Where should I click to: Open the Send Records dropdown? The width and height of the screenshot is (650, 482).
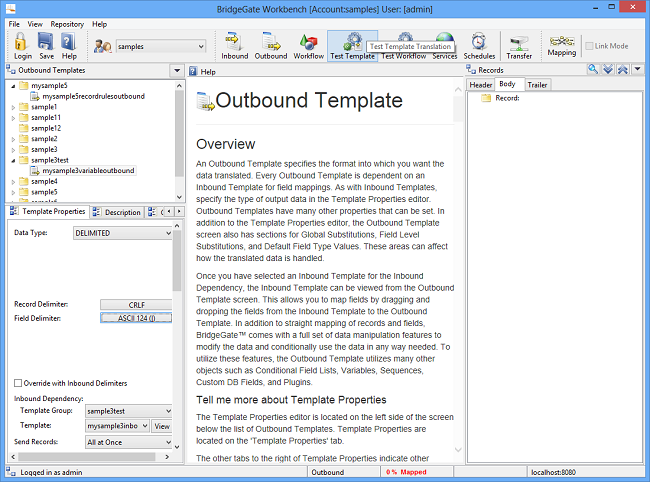[168, 442]
